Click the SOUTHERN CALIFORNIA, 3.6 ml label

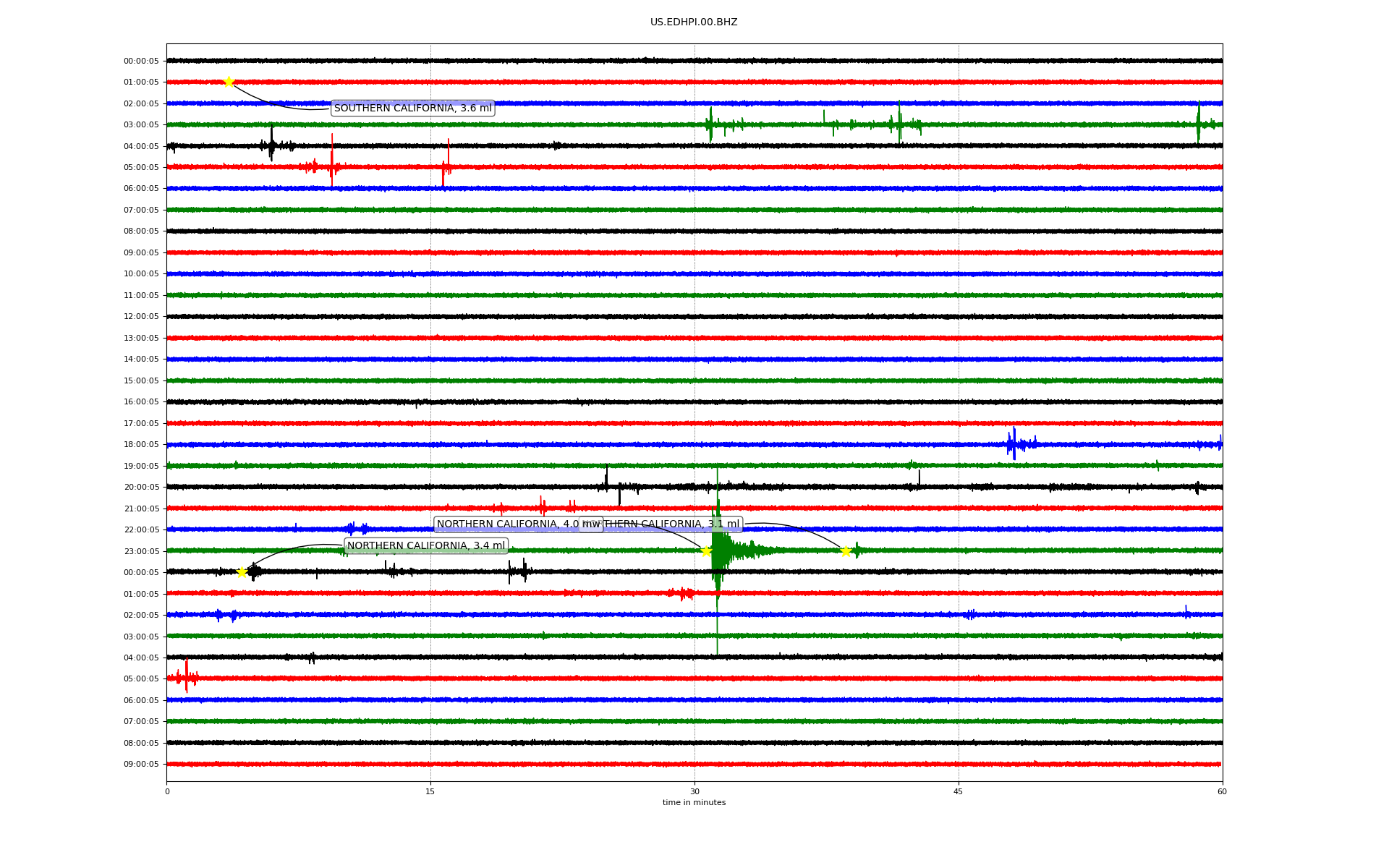click(412, 109)
